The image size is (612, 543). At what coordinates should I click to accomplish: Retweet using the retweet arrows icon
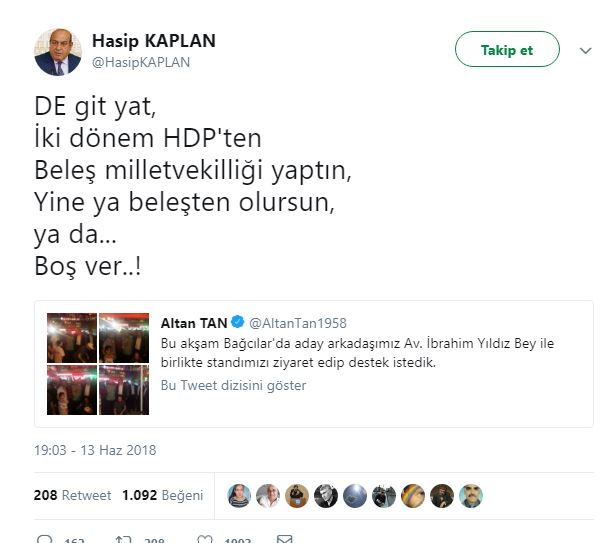(x=123, y=539)
